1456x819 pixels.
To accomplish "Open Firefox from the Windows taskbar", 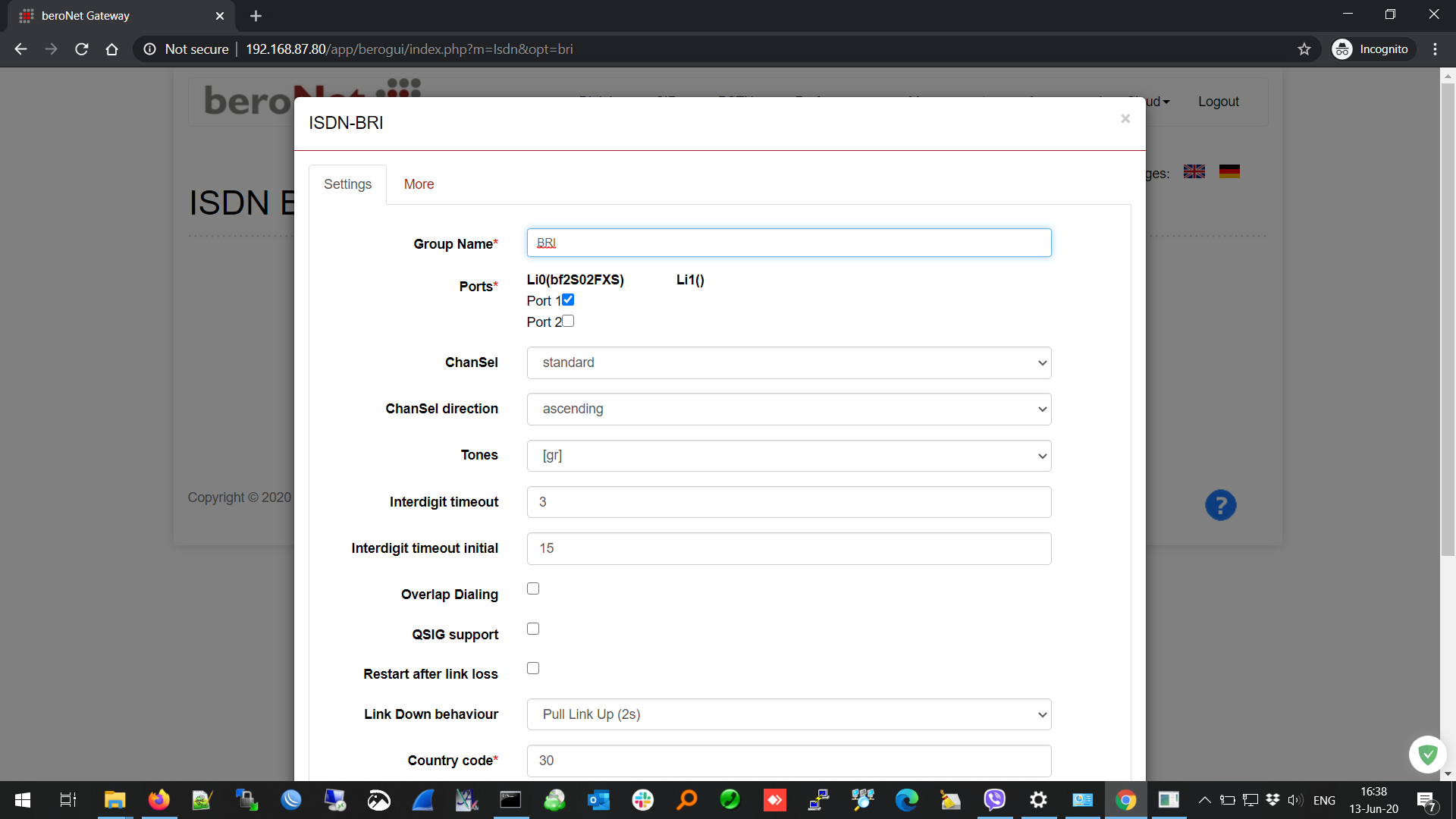I will click(158, 800).
